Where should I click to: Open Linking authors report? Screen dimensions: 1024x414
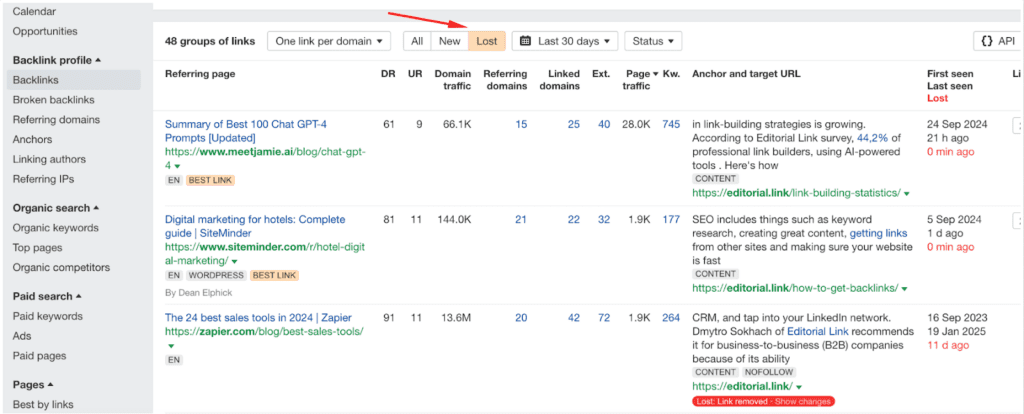click(x=49, y=159)
